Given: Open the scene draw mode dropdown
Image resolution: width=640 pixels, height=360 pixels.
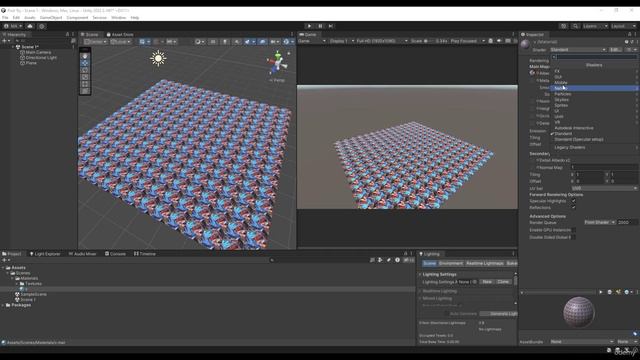Looking at the screenshot, I should pyautogui.click(x=200, y=42).
